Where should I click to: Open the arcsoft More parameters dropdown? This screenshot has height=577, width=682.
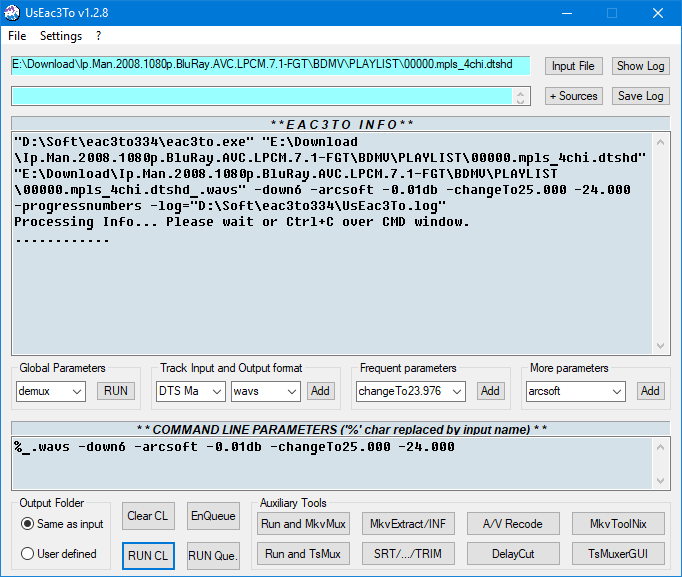pyautogui.click(x=575, y=391)
